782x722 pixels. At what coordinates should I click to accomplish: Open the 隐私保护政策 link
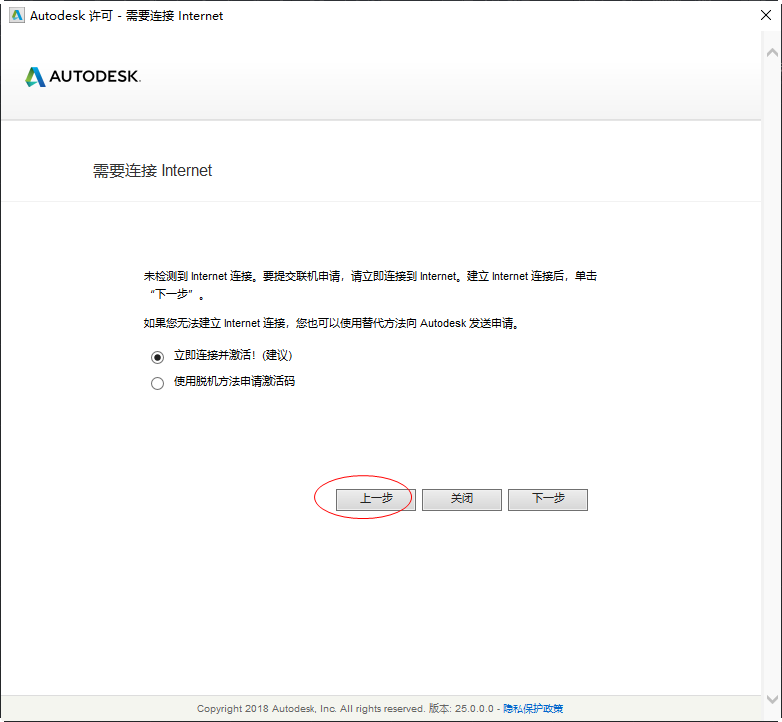click(533, 708)
